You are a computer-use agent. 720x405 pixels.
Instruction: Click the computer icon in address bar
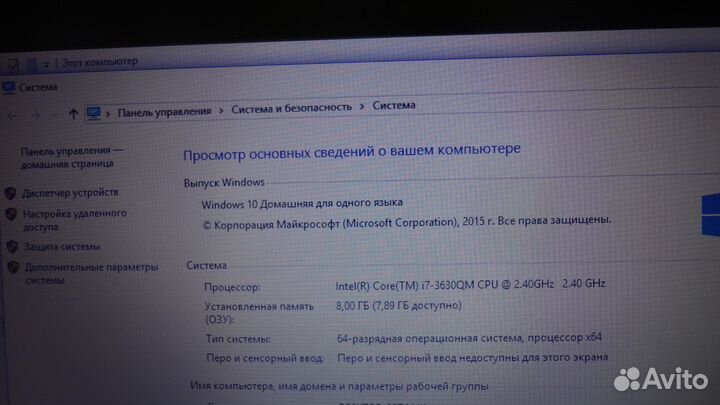coord(94,112)
